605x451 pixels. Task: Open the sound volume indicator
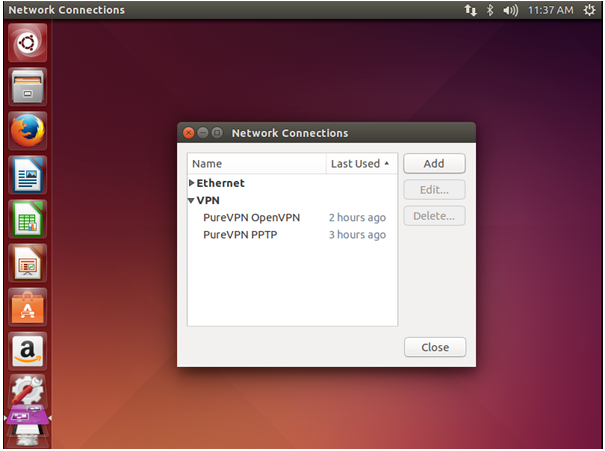pyautogui.click(x=510, y=10)
